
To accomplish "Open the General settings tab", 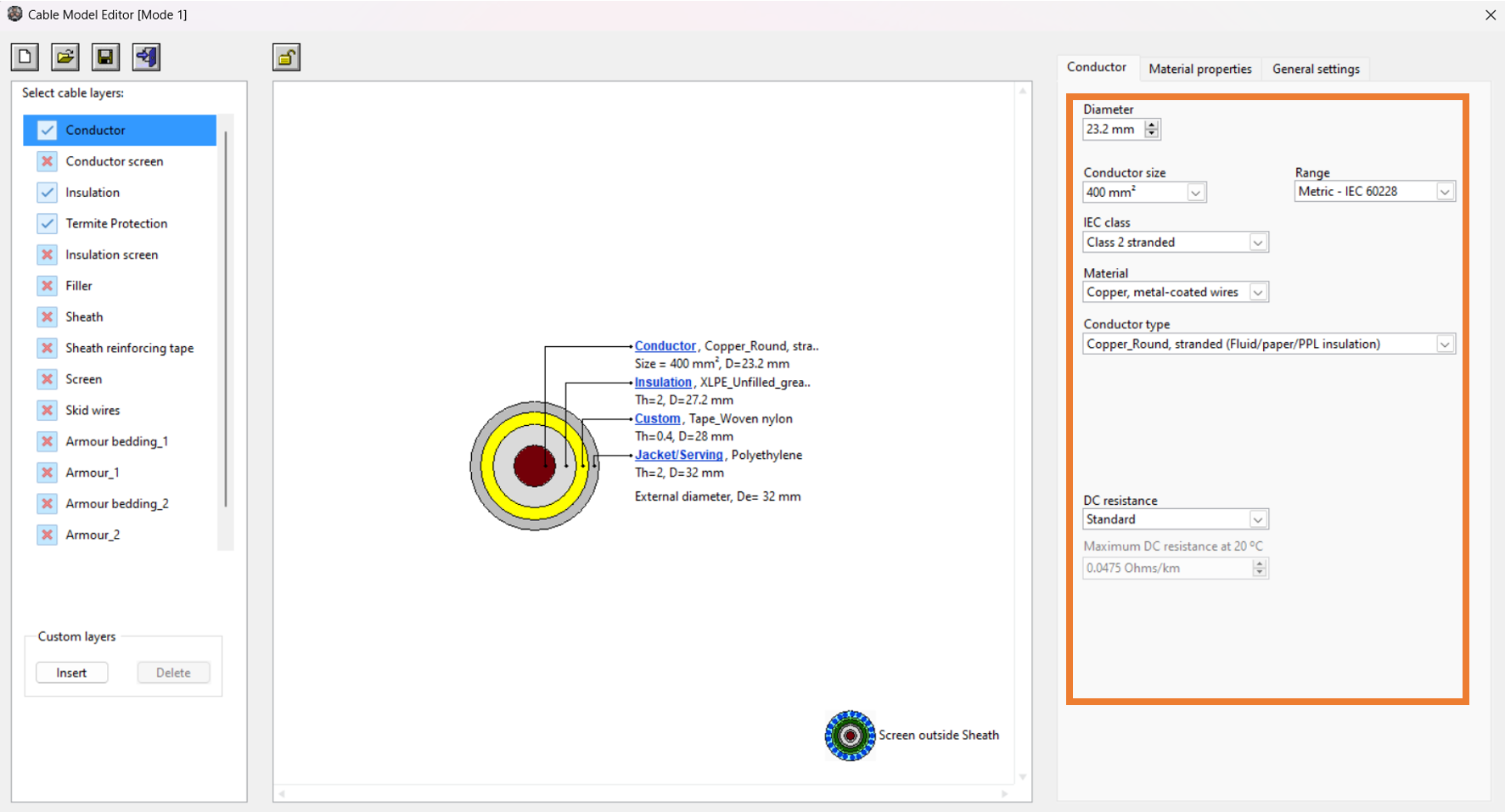I will [x=1315, y=69].
